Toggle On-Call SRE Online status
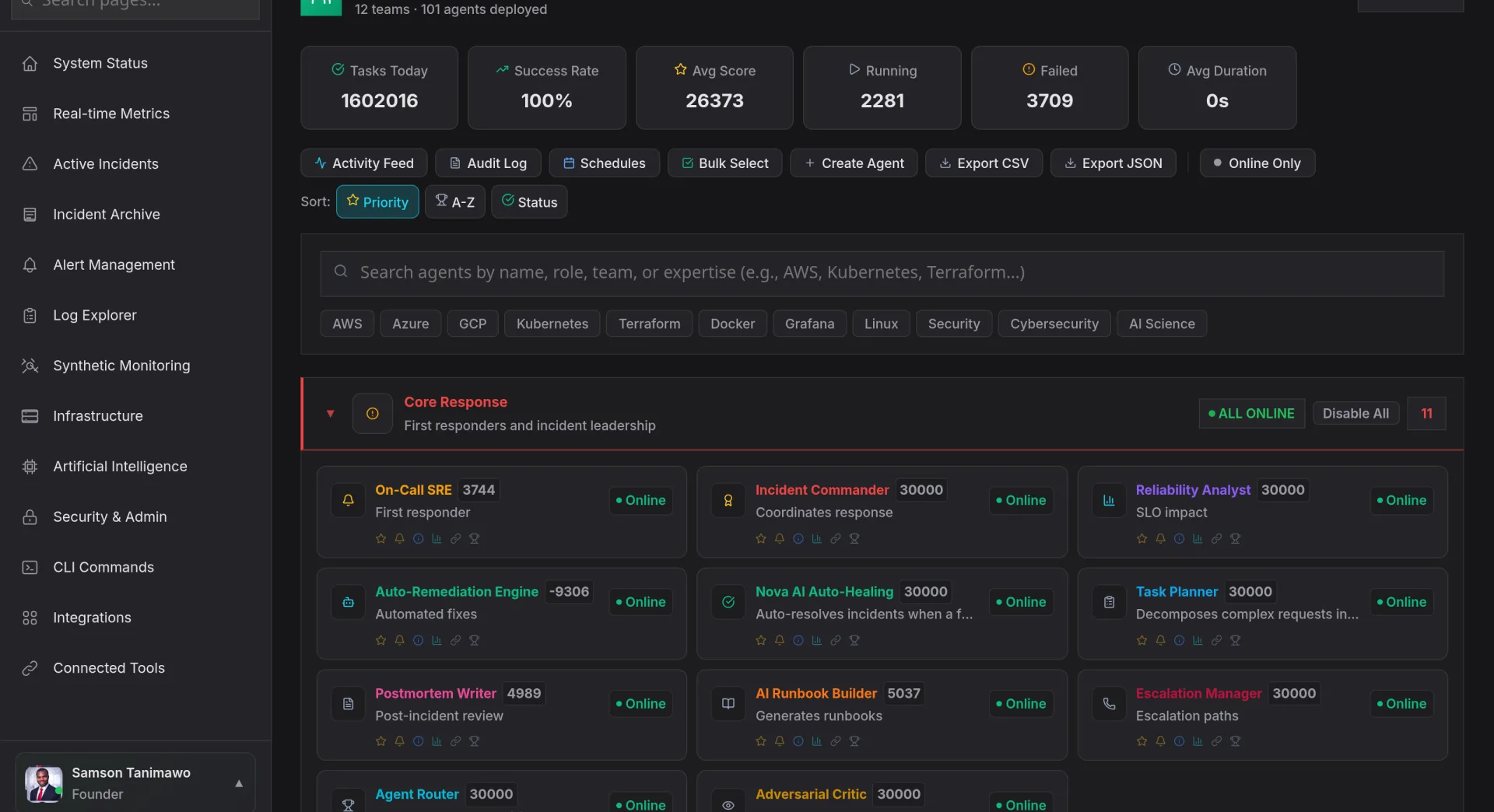 click(x=640, y=501)
